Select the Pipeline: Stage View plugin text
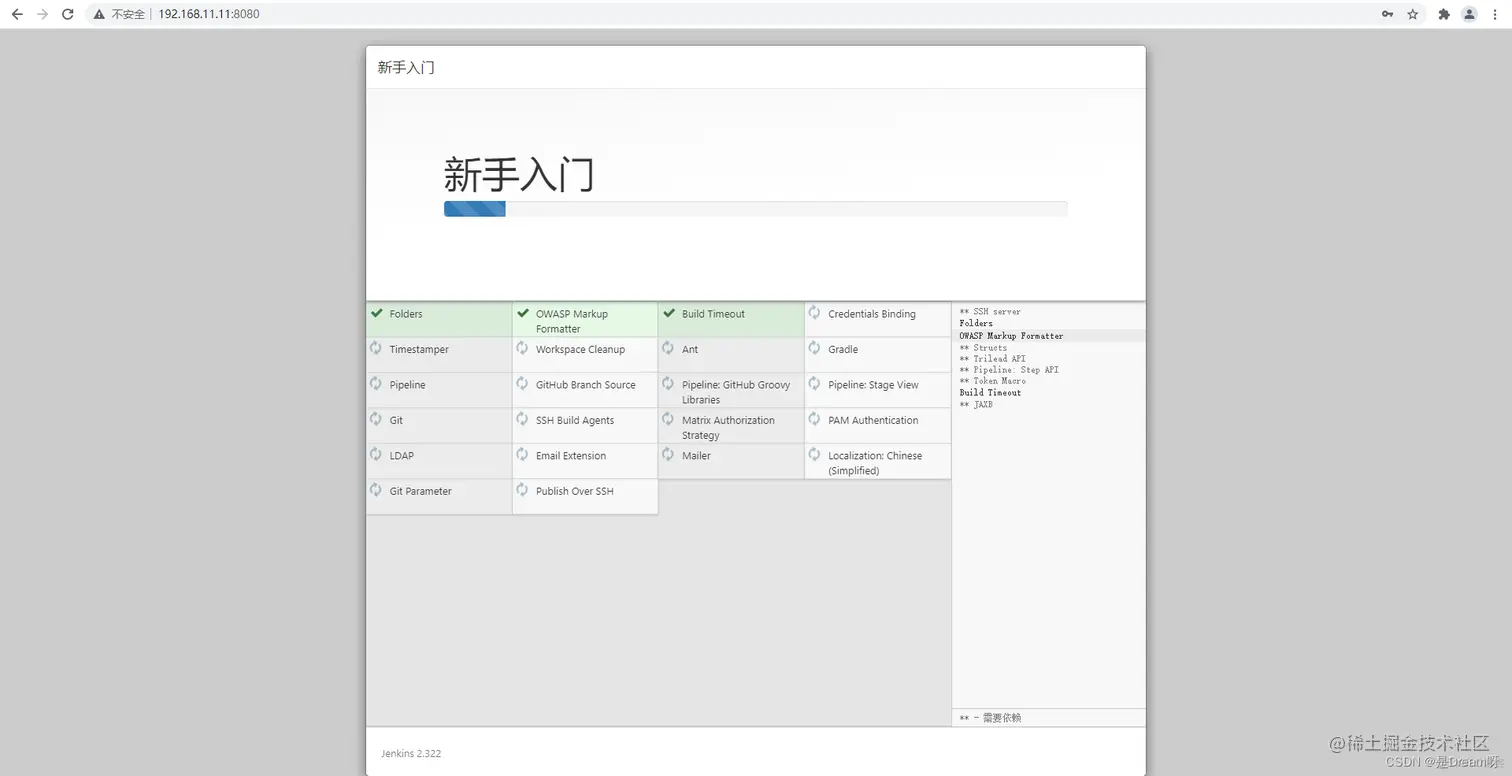This screenshot has height=776, width=1512. [x=873, y=385]
